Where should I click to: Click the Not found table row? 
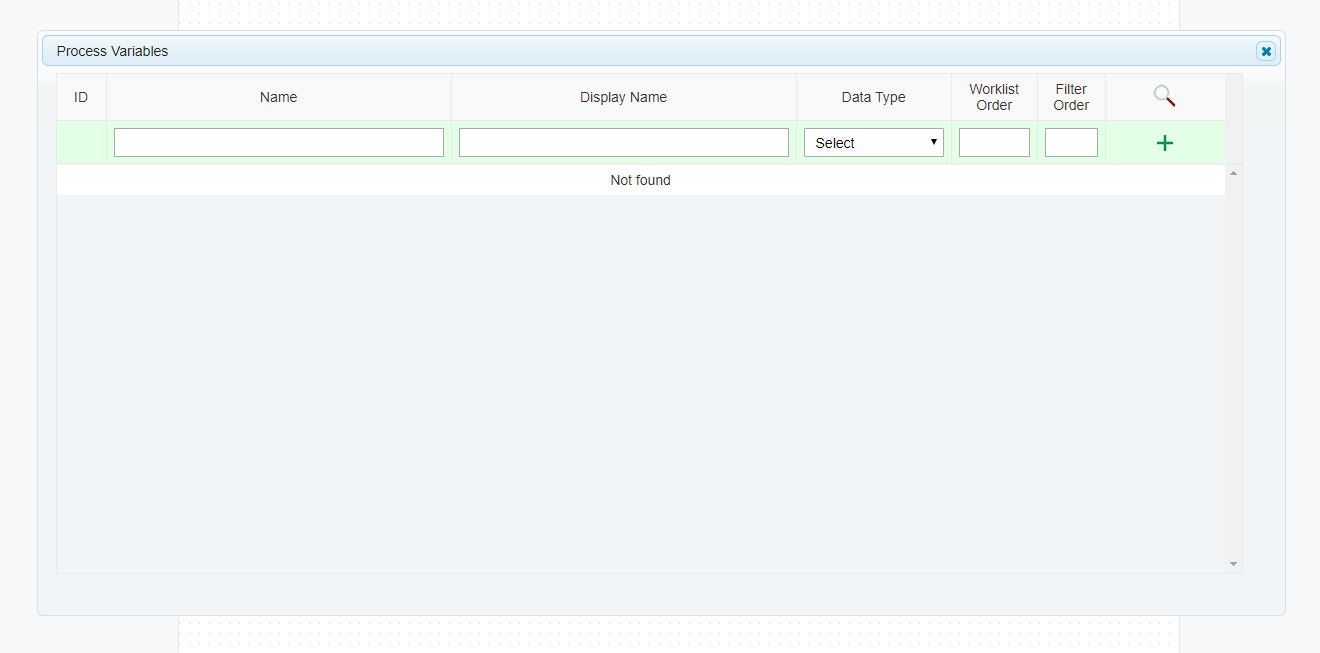click(x=640, y=180)
